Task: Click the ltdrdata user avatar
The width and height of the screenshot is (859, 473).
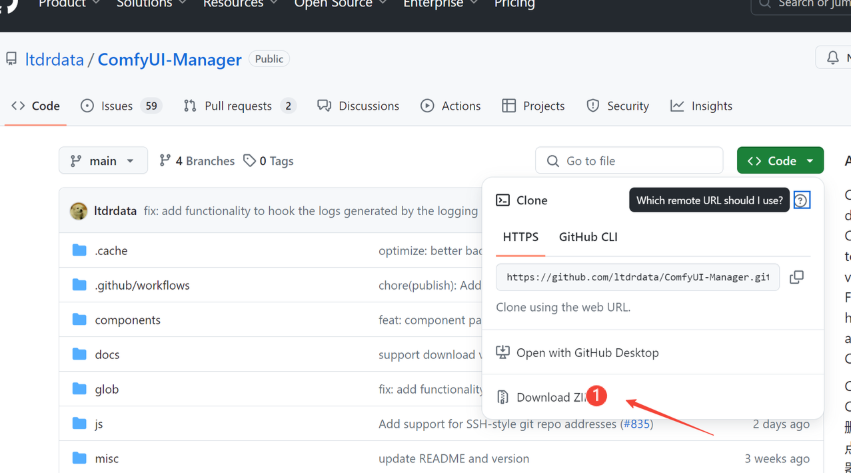Action: tap(79, 211)
